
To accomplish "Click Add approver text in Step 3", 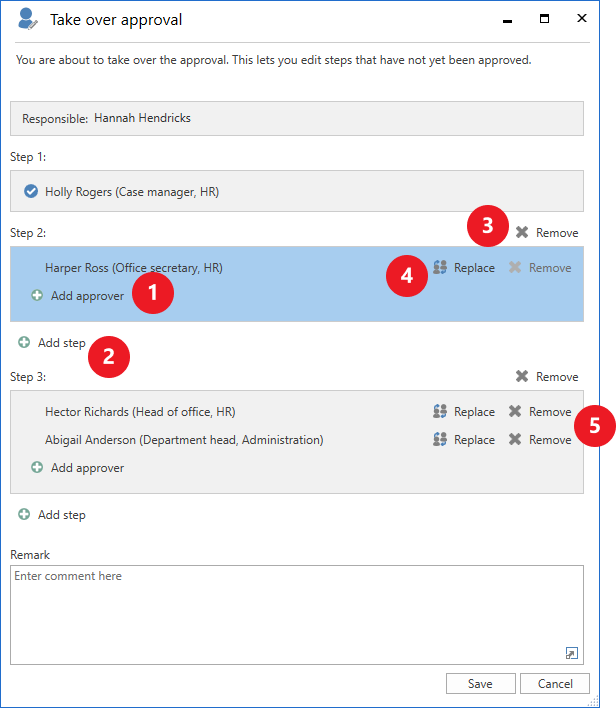I will tap(87, 468).
